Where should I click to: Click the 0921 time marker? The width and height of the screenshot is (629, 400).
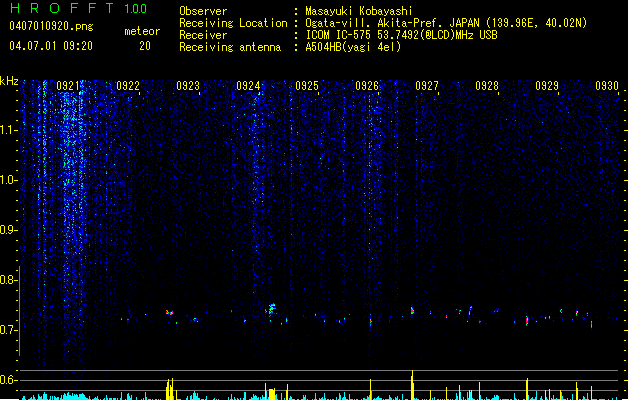point(68,86)
